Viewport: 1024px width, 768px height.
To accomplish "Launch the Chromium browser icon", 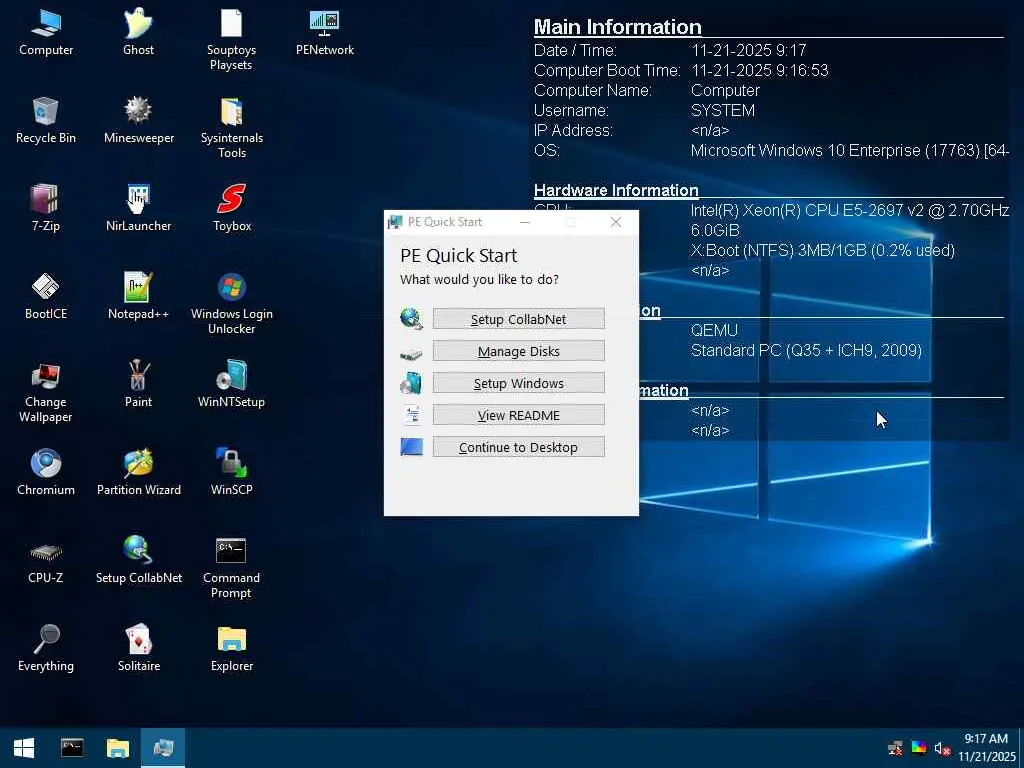I will 46,472.
